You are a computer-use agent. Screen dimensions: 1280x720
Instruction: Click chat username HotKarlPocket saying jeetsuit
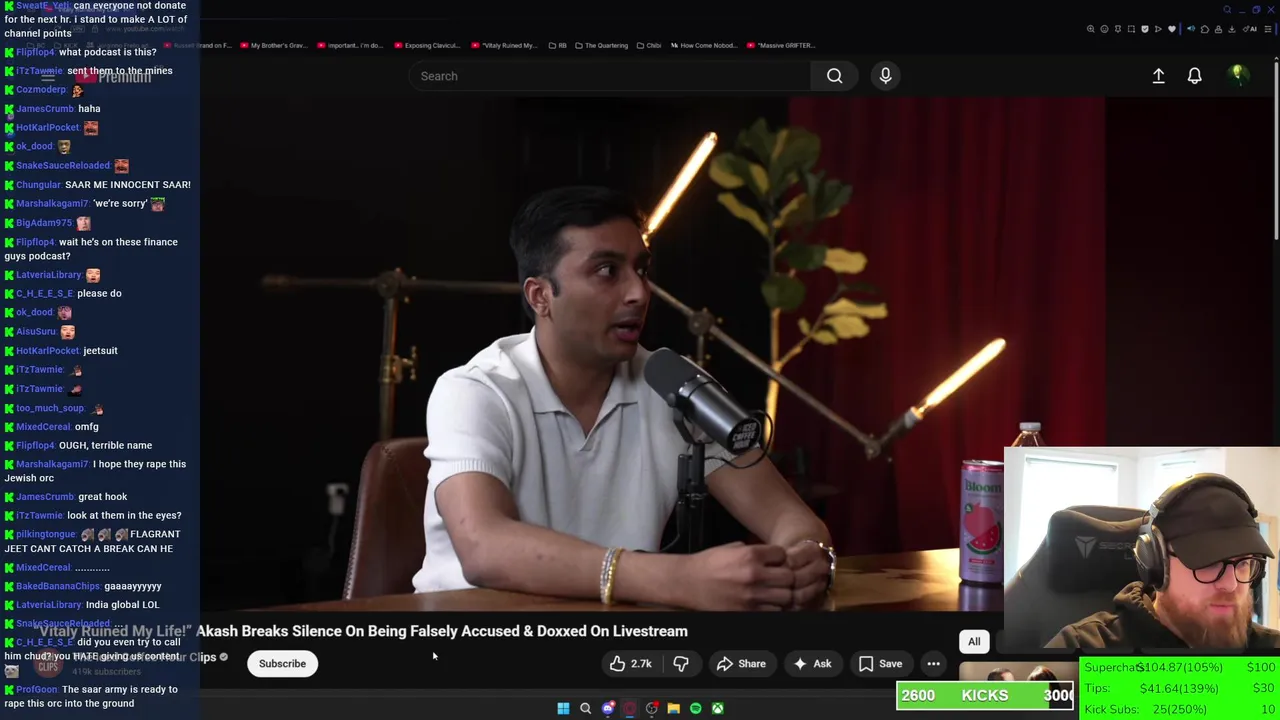[x=47, y=350]
